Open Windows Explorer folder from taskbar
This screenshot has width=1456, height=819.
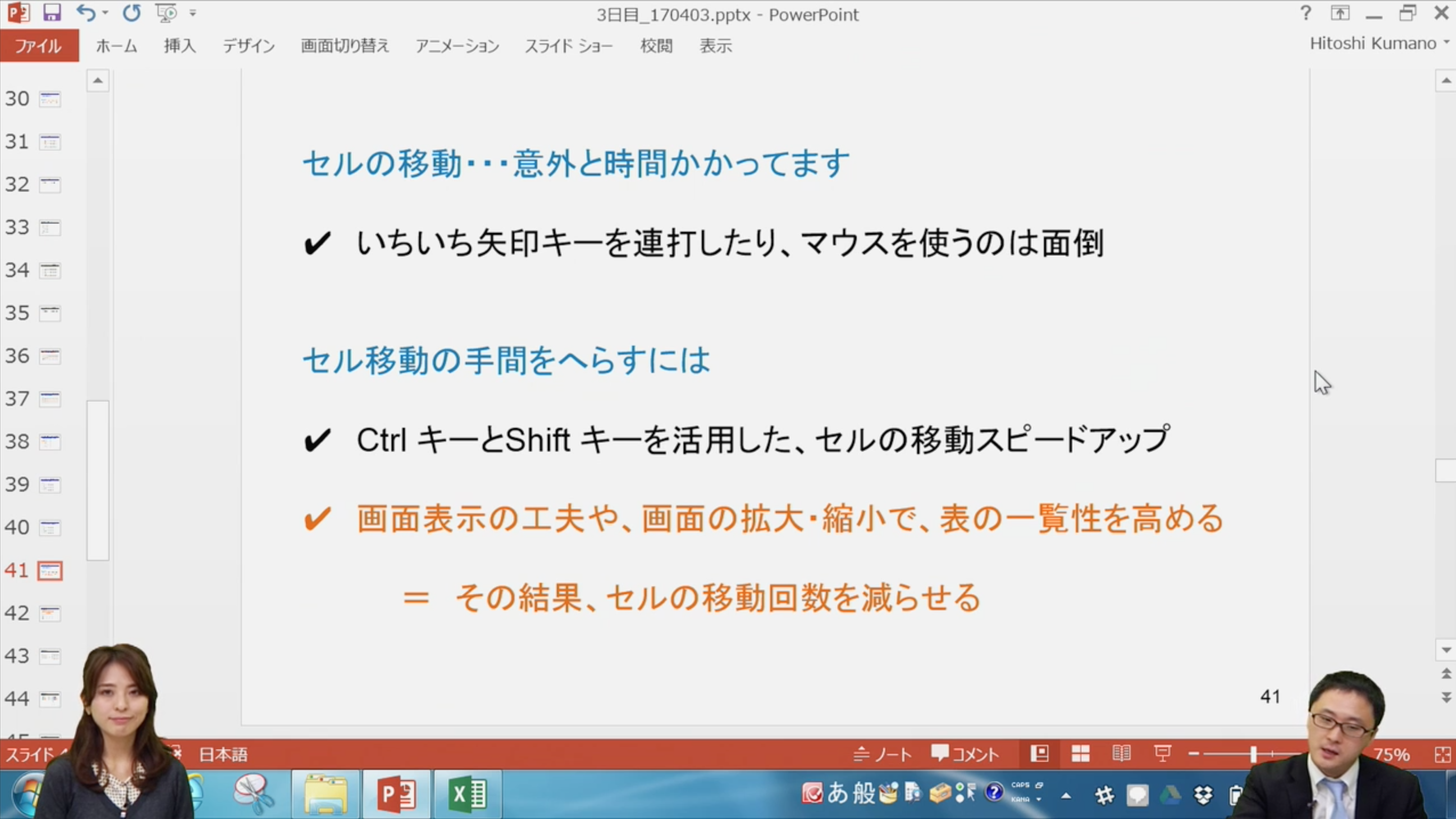tap(325, 794)
